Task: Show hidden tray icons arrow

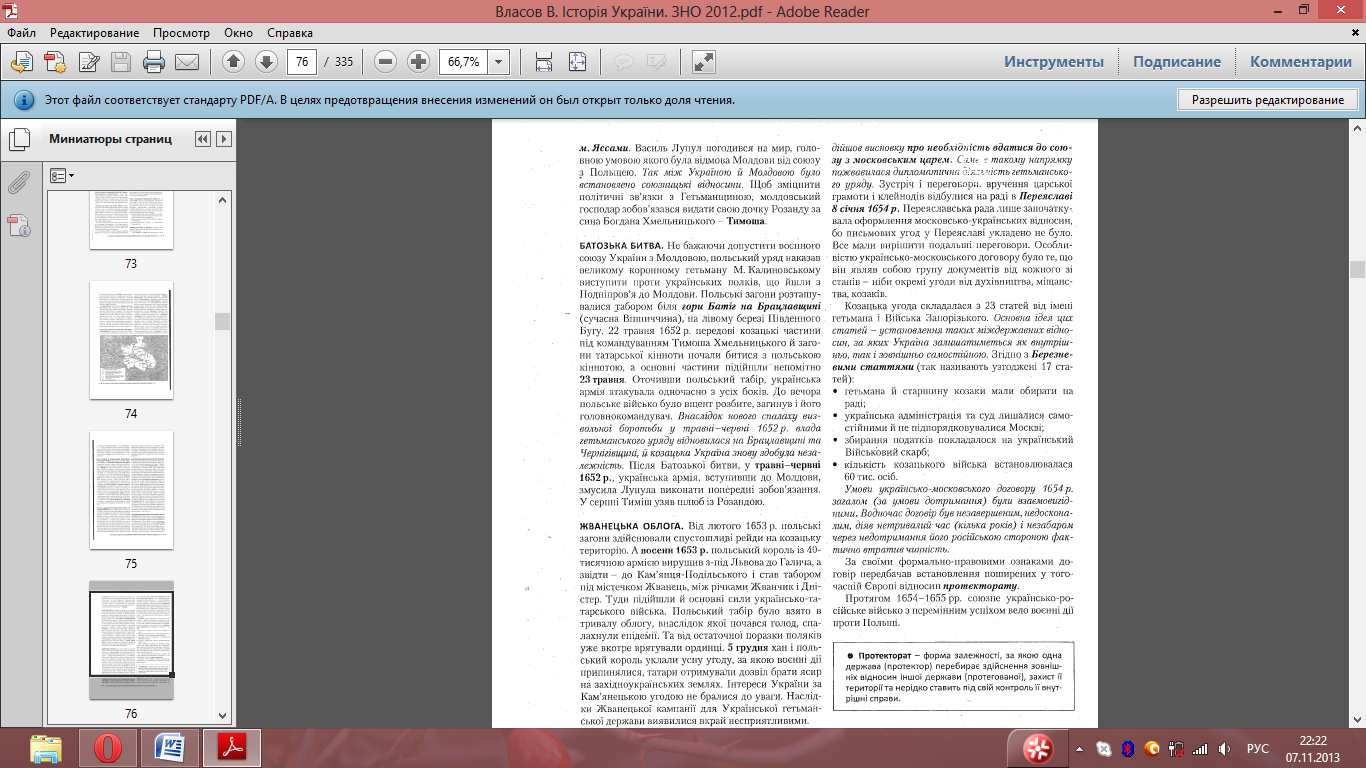Action: [1081, 748]
